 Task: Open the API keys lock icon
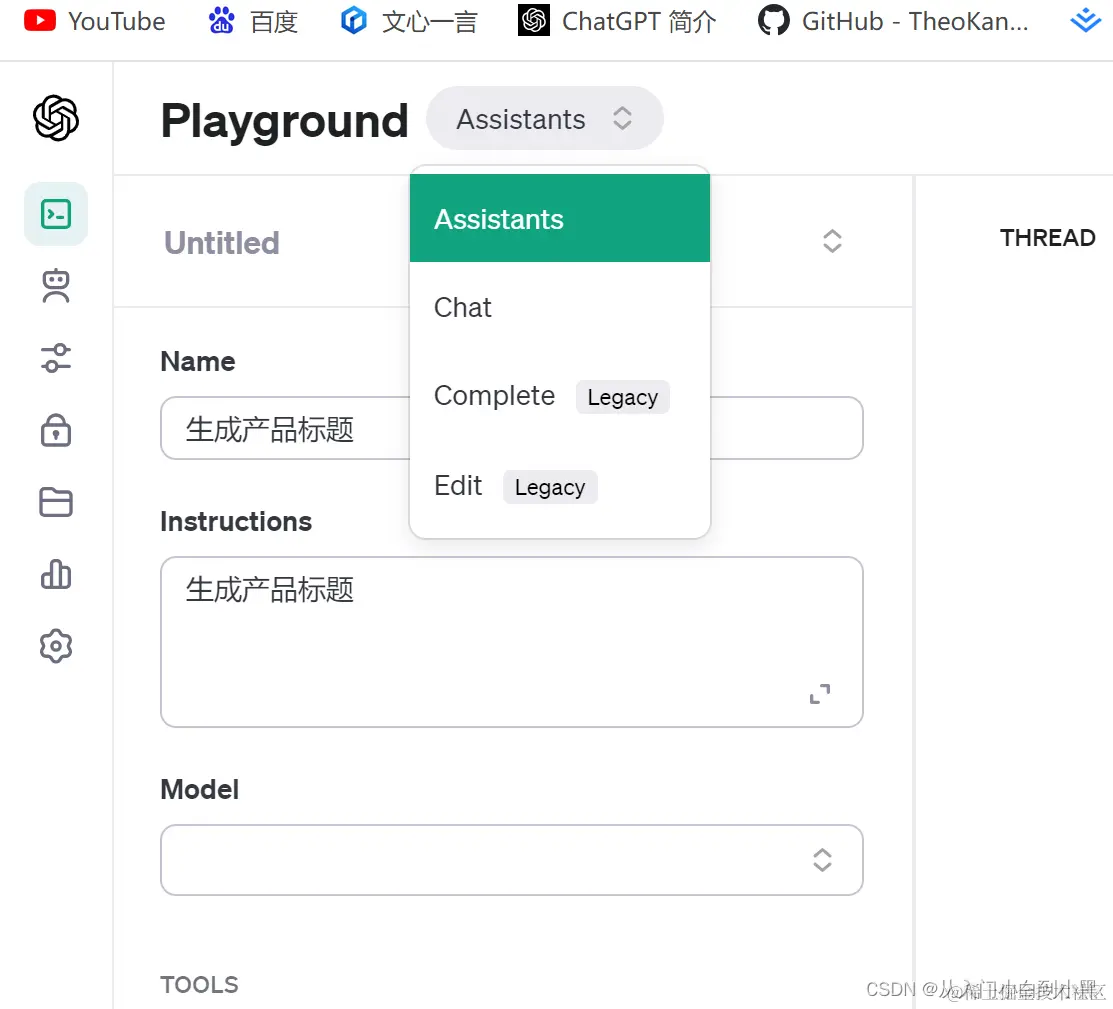tap(56, 430)
